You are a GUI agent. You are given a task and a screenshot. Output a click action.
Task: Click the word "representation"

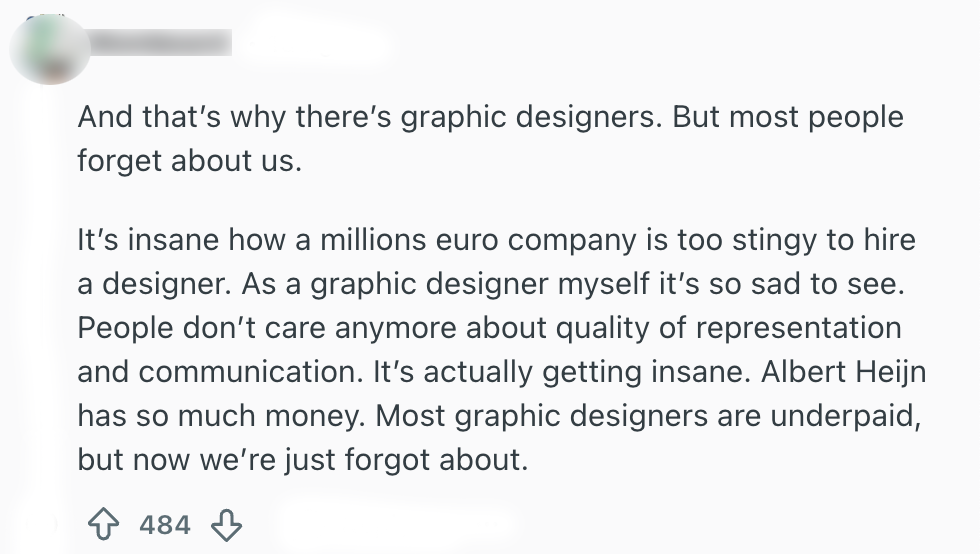coord(786,329)
